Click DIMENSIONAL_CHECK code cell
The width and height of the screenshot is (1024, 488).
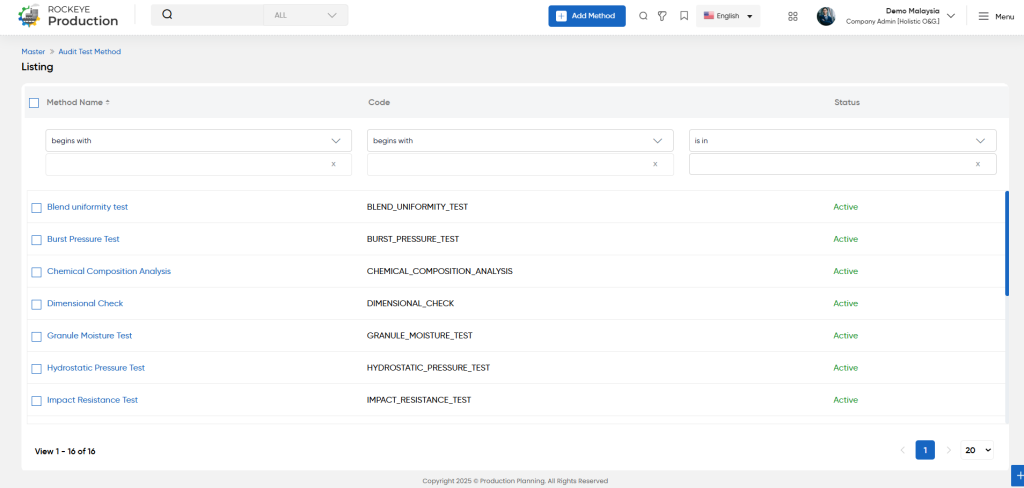[410, 303]
